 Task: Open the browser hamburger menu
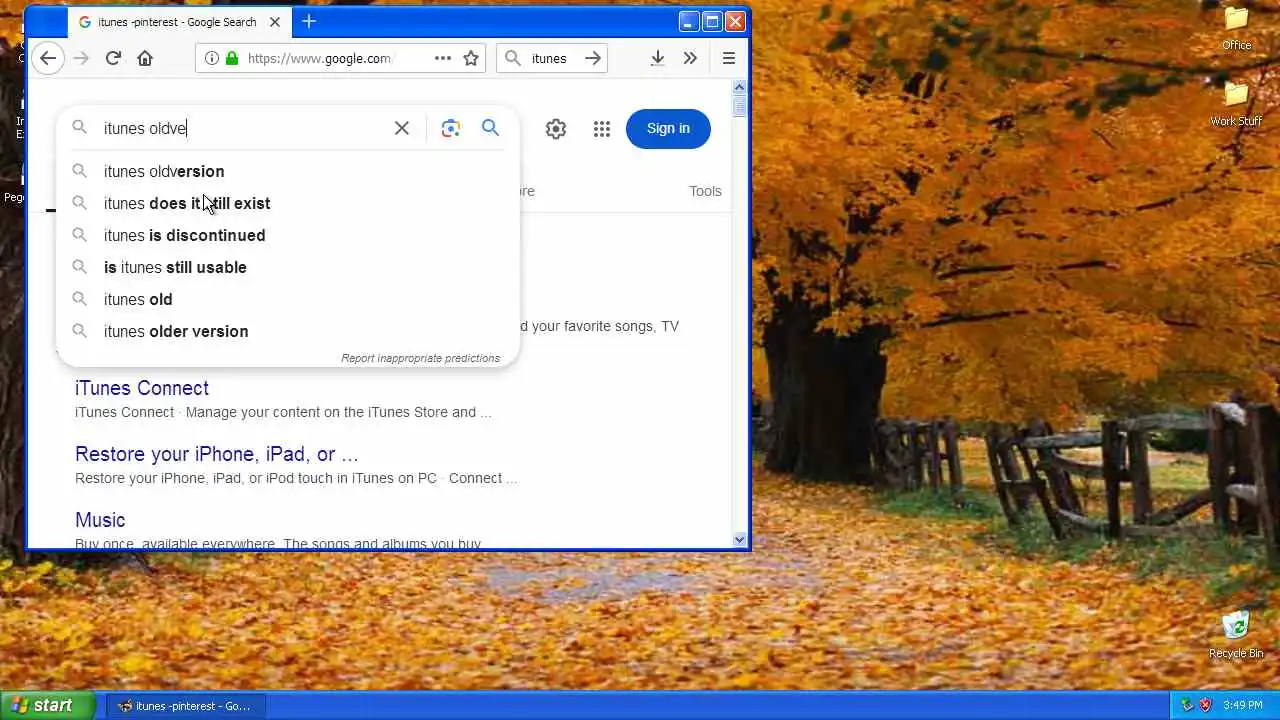point(729,58)
